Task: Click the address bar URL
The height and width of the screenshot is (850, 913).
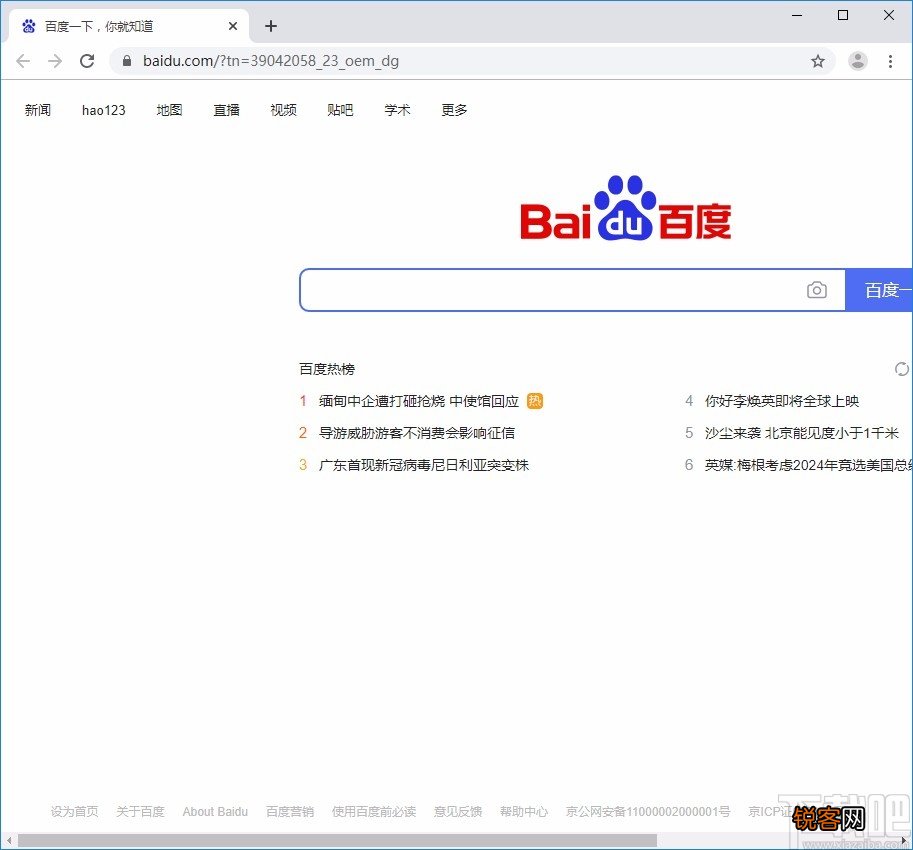Action: pos(271,61)
